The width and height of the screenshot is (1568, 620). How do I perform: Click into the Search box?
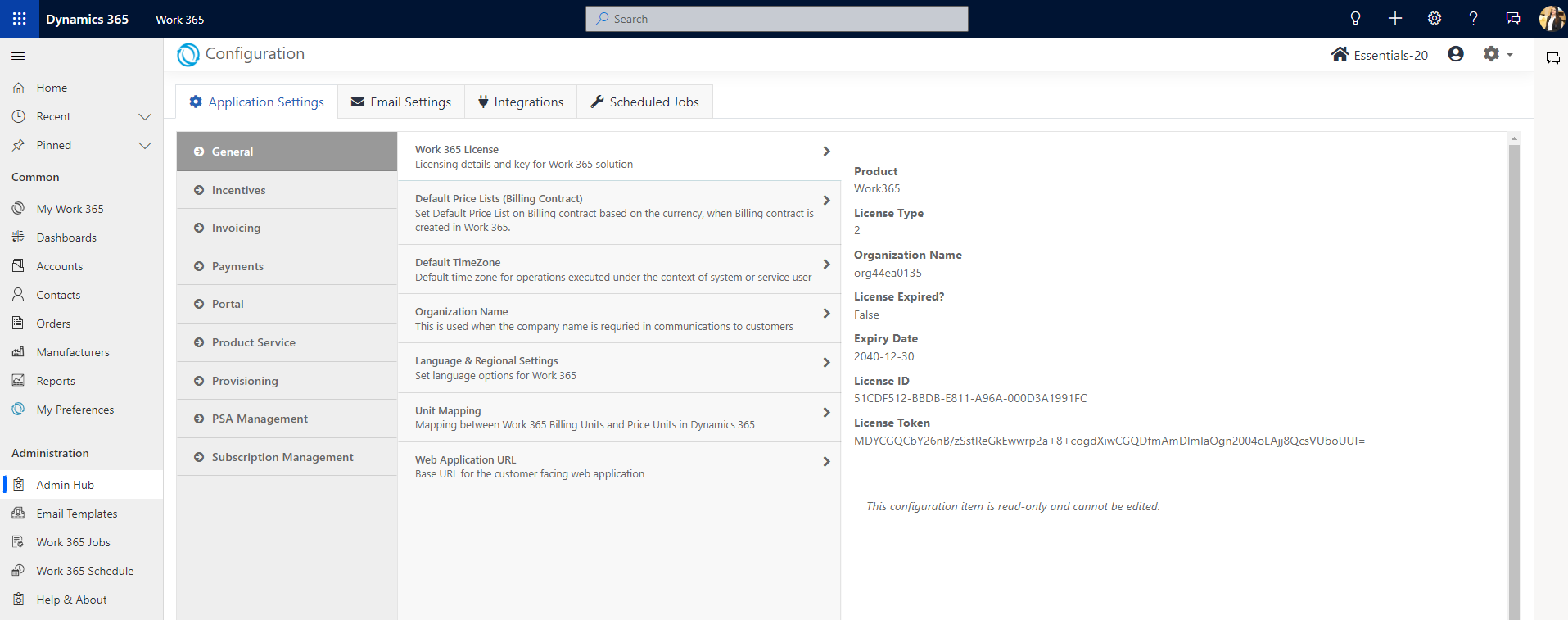pyautogui.click(x=777, y=19)
